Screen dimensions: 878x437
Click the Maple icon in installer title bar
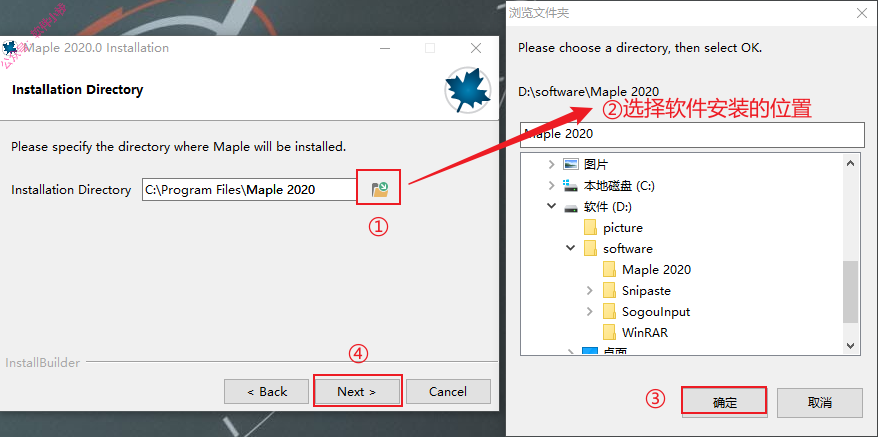pos(10,48)
